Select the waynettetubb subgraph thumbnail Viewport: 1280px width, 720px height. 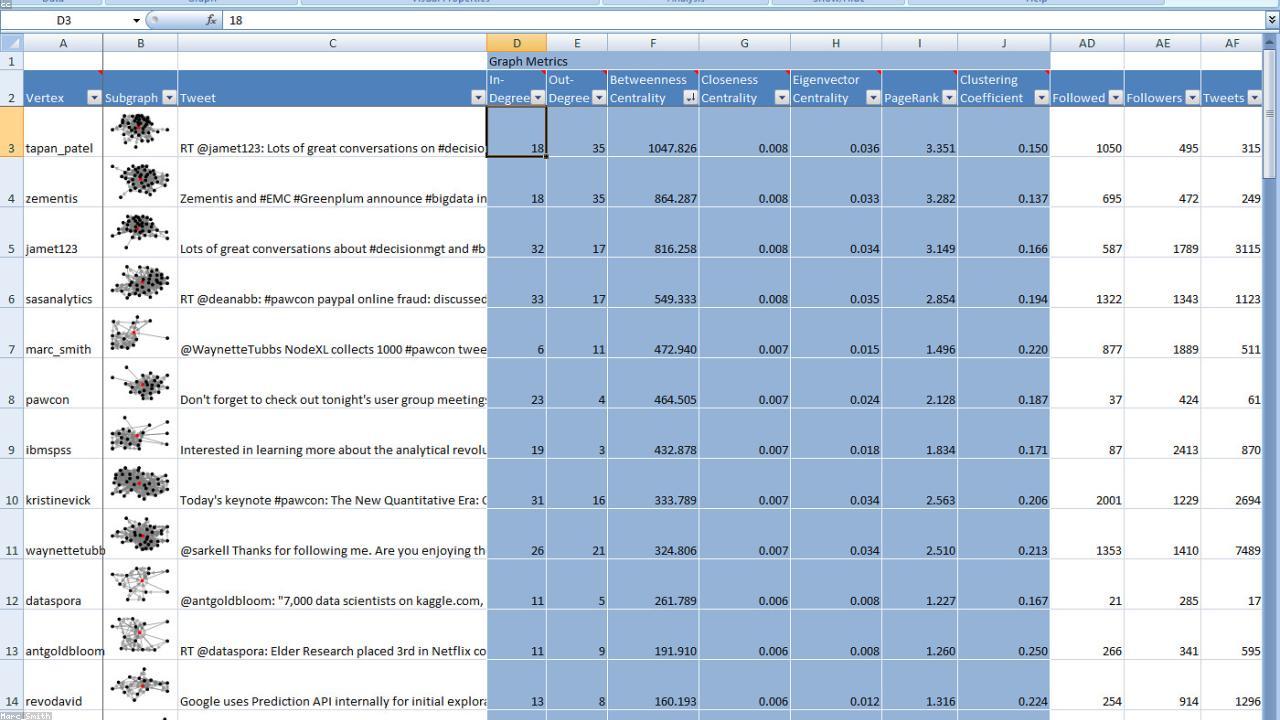(140, 534)
